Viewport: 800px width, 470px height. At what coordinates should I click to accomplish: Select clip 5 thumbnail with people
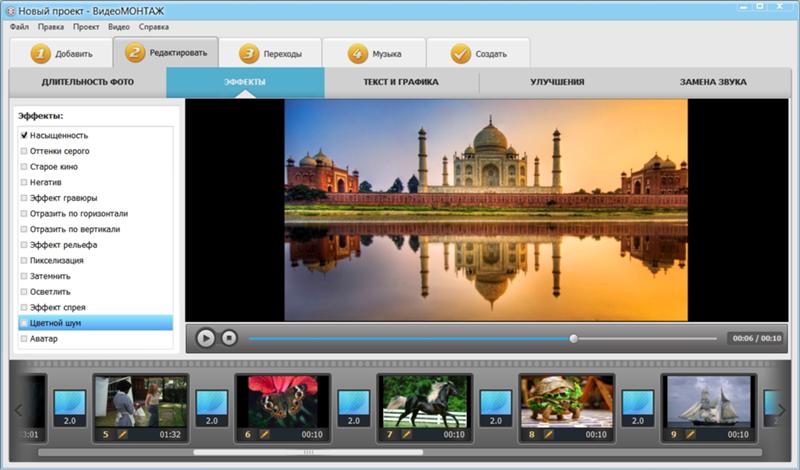tap(141, 402)
